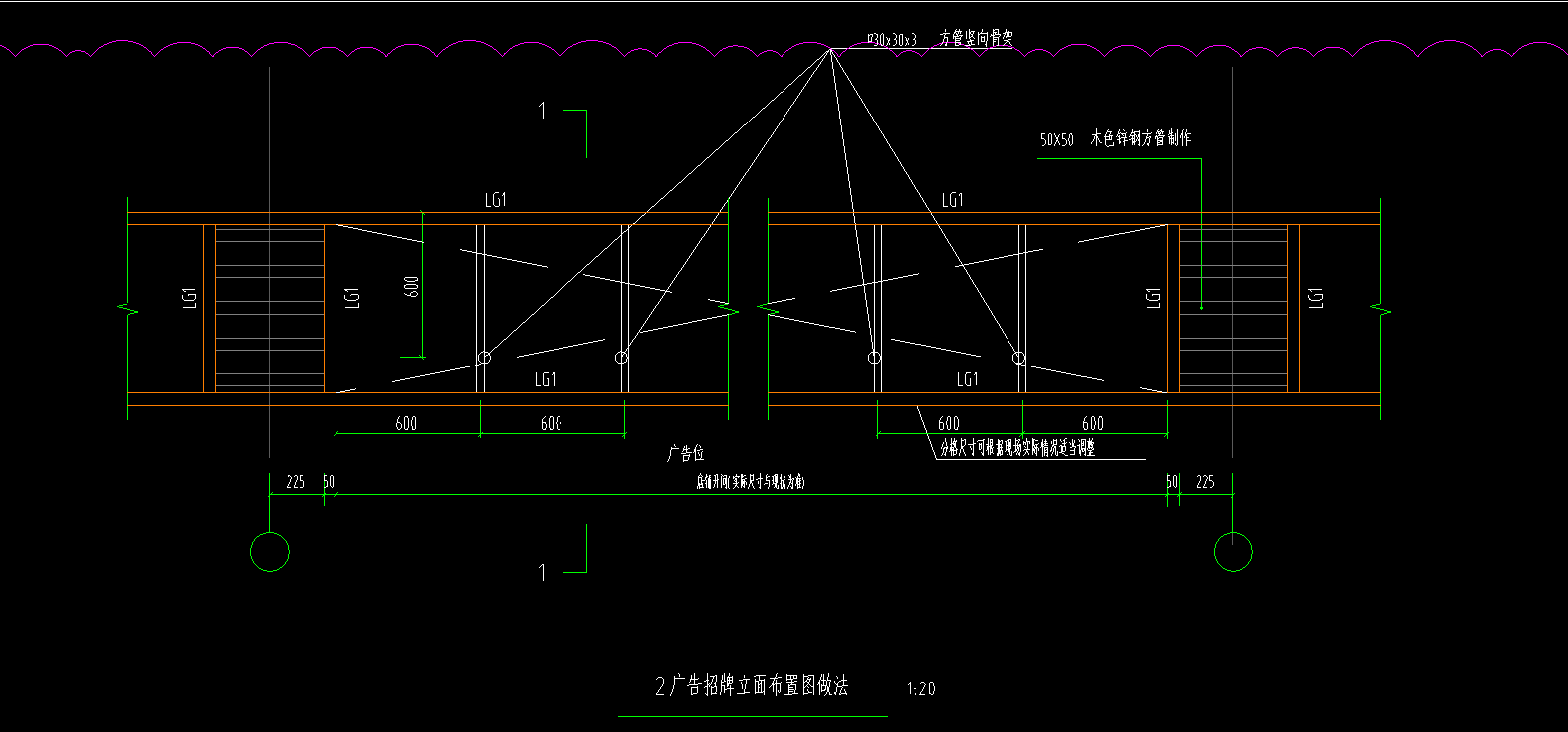Screen dimensions: 1568x732
Task: Select the right louver panel hatch lines
Action: point(1233,308)
